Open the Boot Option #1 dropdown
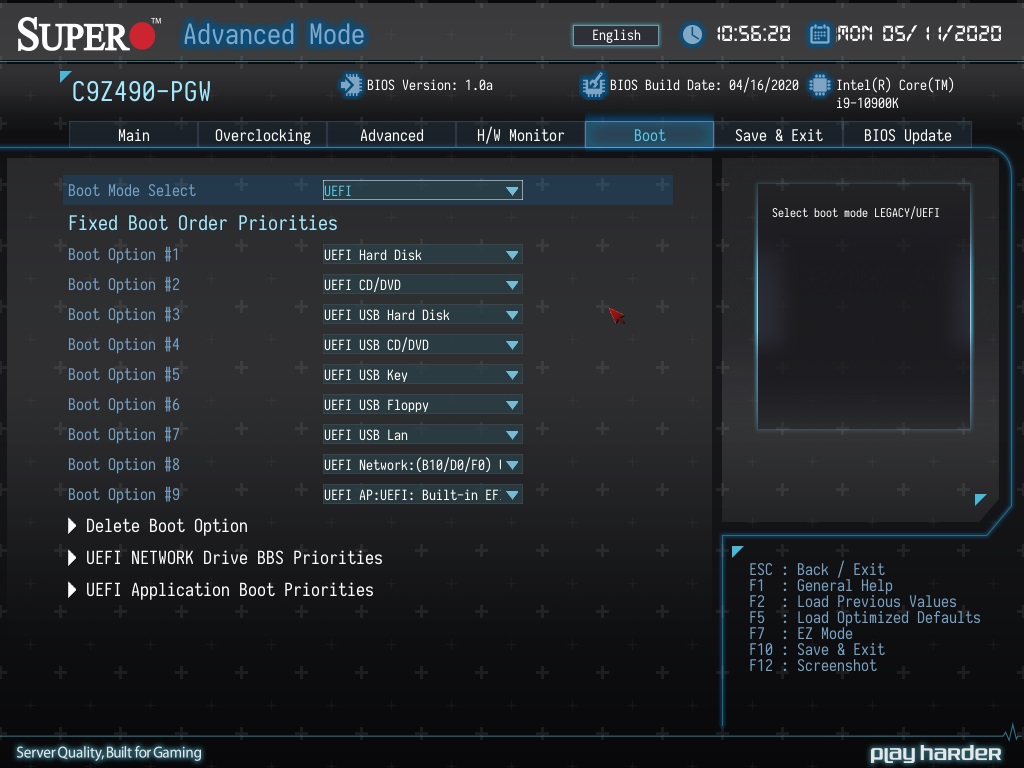1024x768 pixels. pyautogui.click(x=422, y=255)
